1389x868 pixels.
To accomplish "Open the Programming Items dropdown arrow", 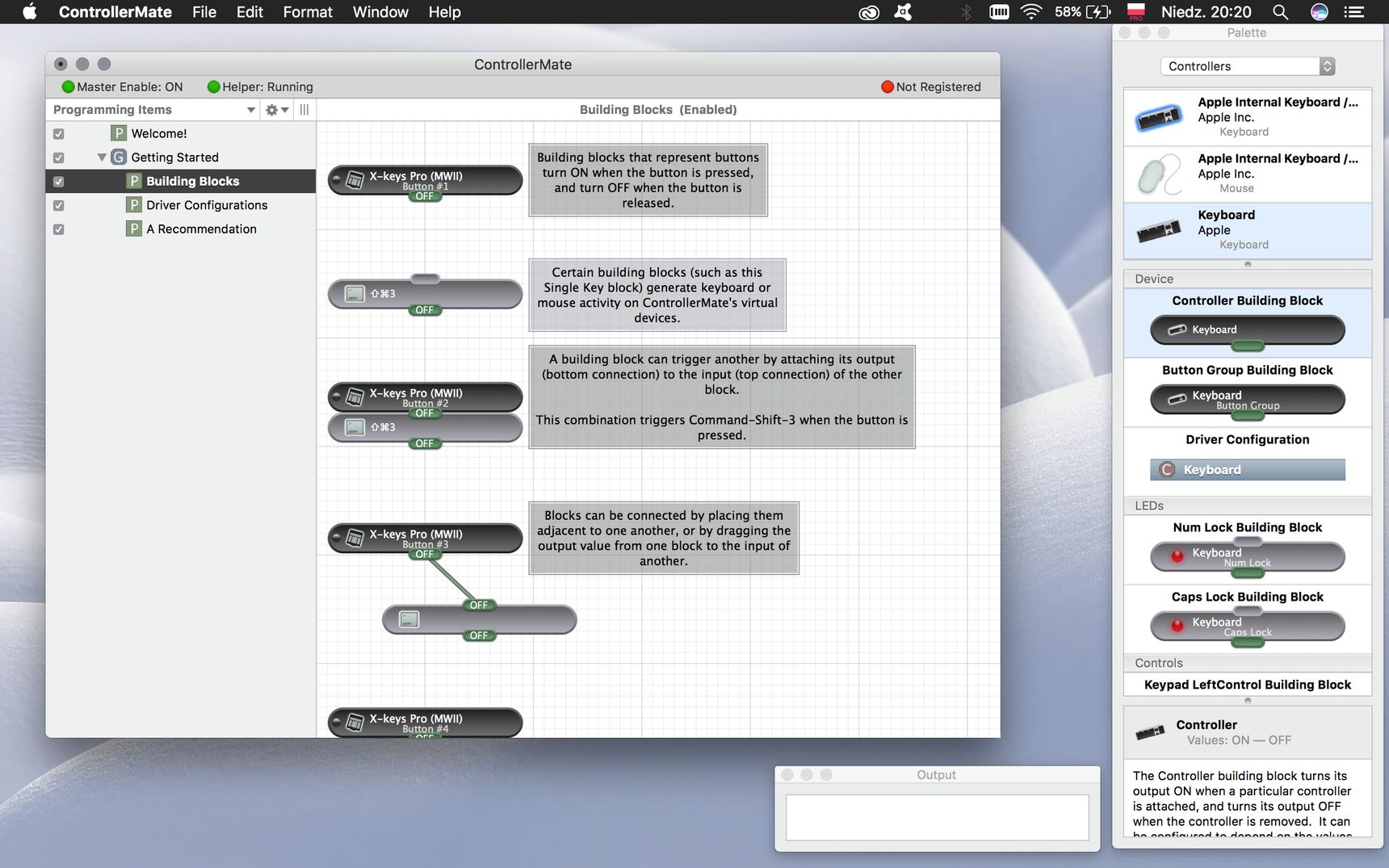I will (x=251, y=110).
